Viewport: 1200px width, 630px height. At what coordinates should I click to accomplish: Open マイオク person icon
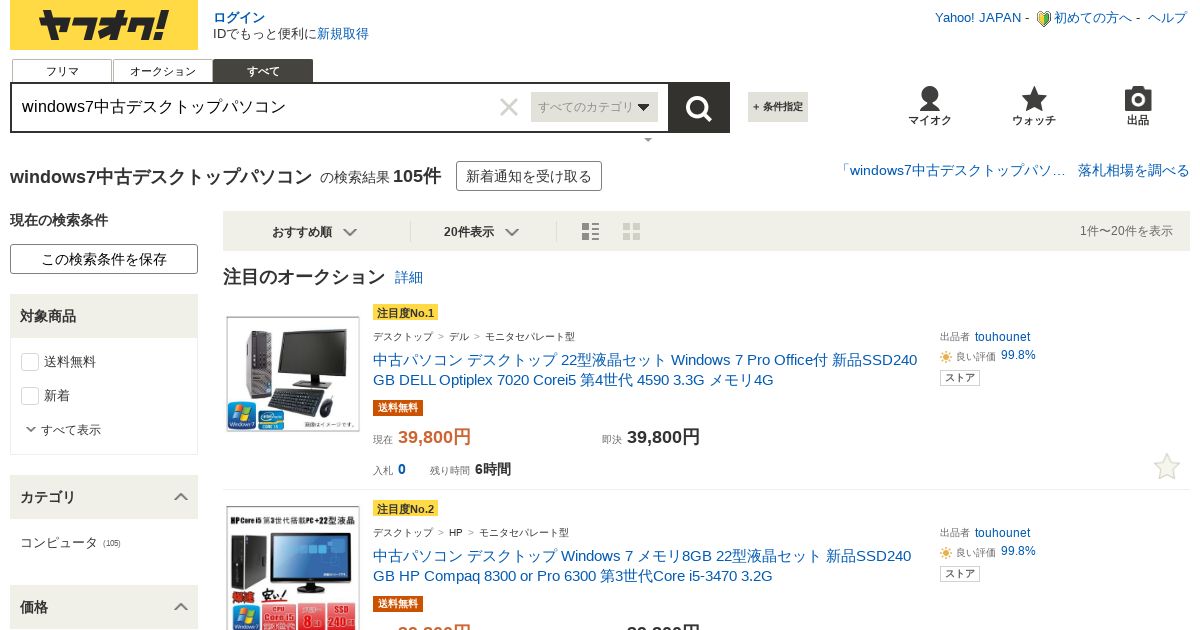(x=930, y=106)
